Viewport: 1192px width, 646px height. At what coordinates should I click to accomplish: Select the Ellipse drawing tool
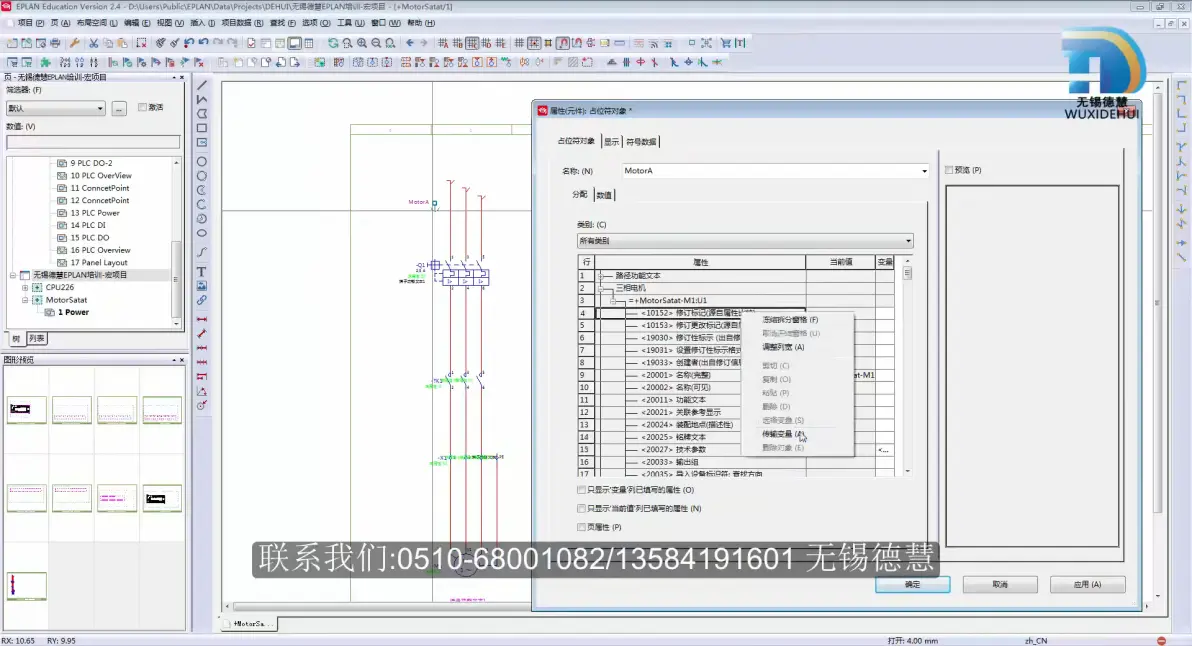(x=202, y=233)
